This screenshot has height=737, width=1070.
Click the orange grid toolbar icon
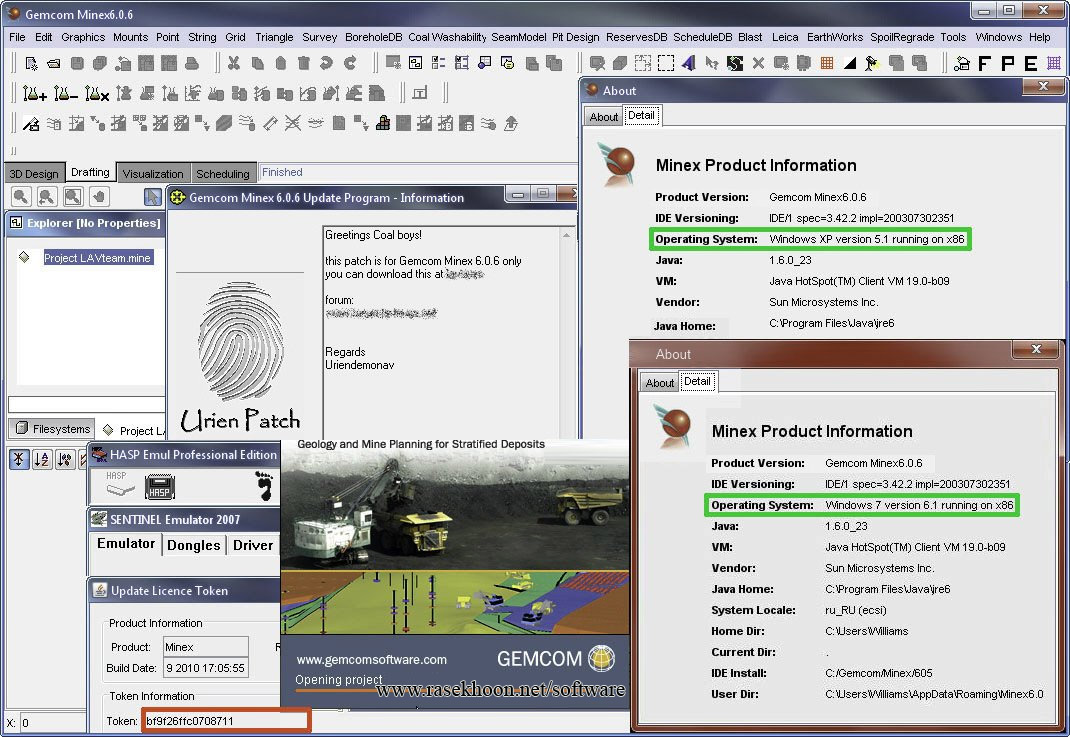pyautogui.click(x=826, y=63)
